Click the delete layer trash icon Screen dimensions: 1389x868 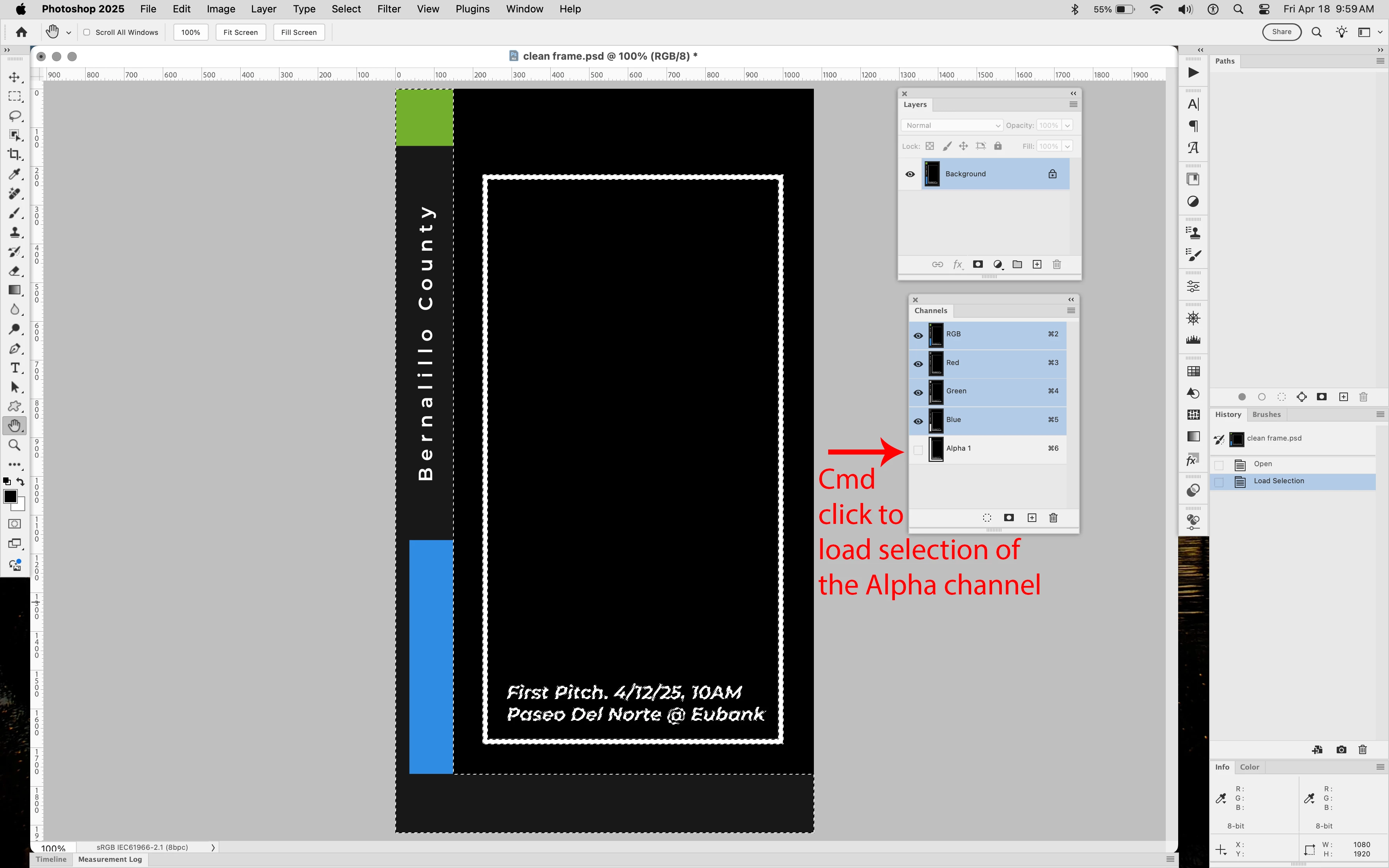tap(1057, 265)
